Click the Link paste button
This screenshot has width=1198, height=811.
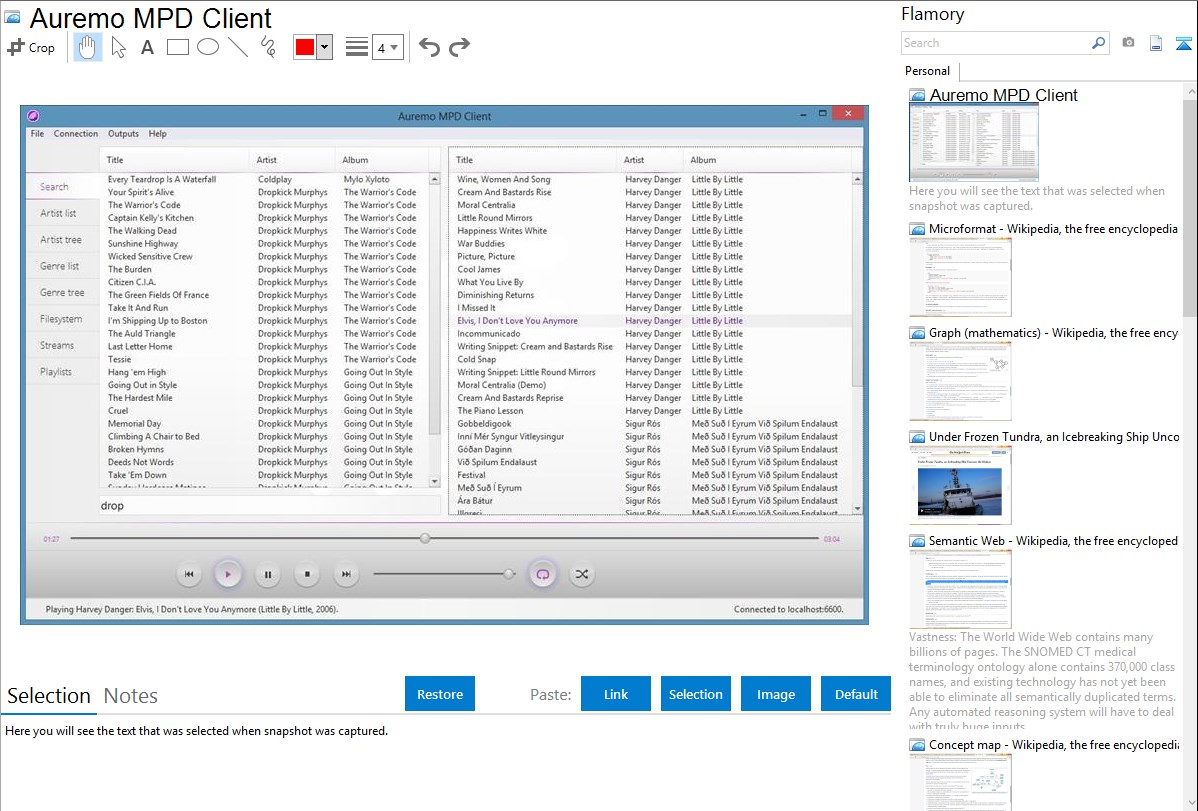[616, 694]
